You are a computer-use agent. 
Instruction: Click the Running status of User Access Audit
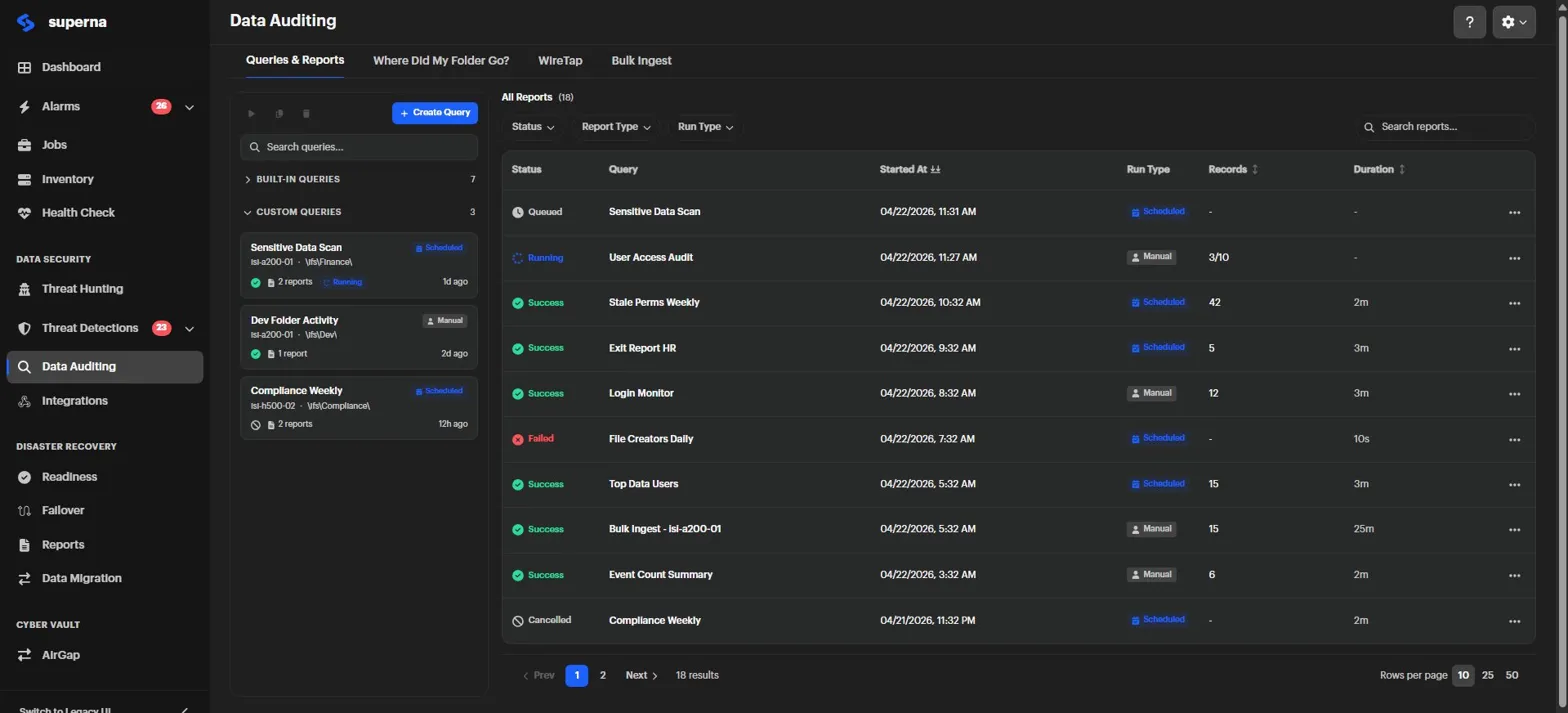538,258
